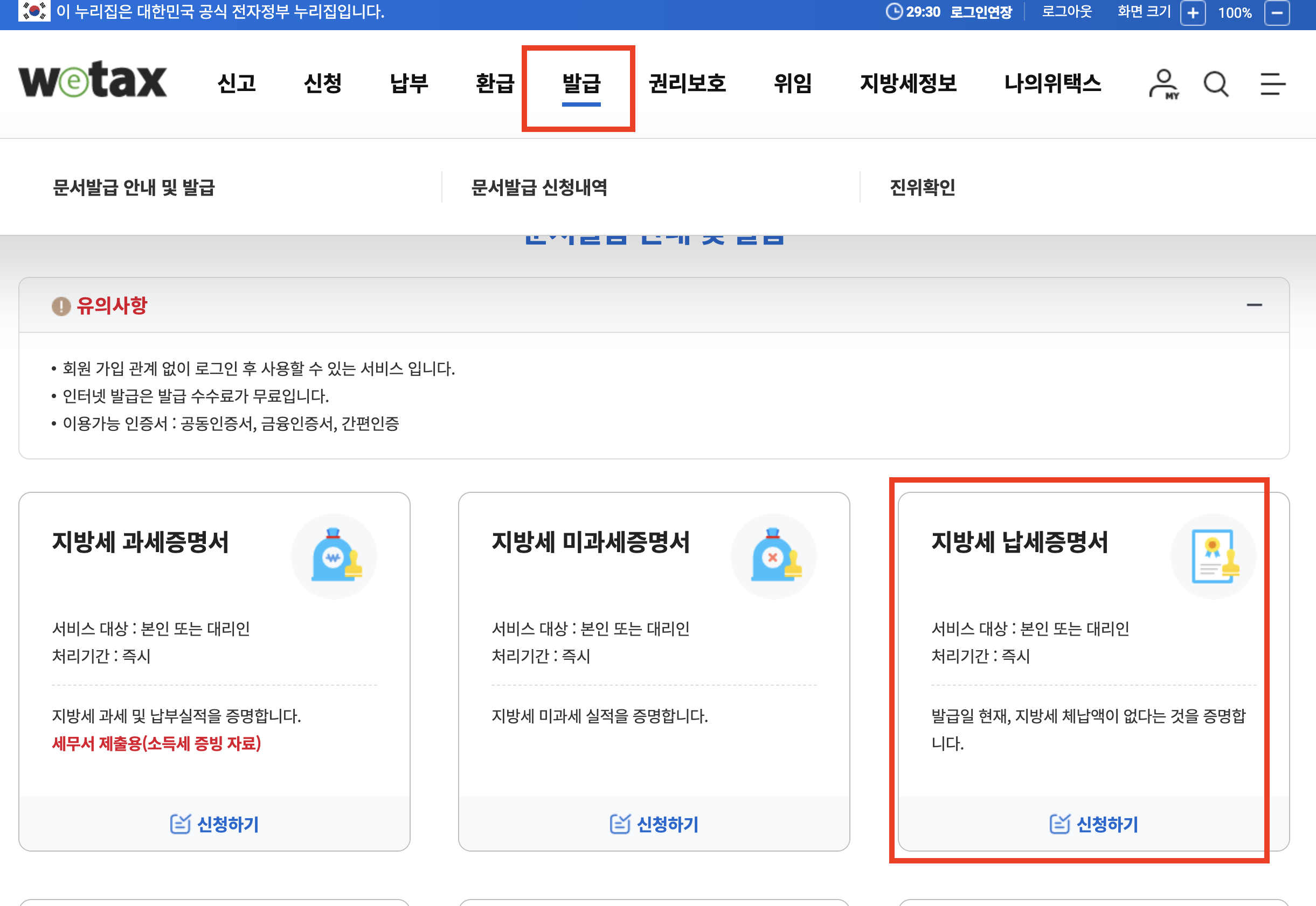The width and height of the screenshot is (1316, 906).
Task: Decrease screen size with minus button
Action: [x=1276, y=12]
